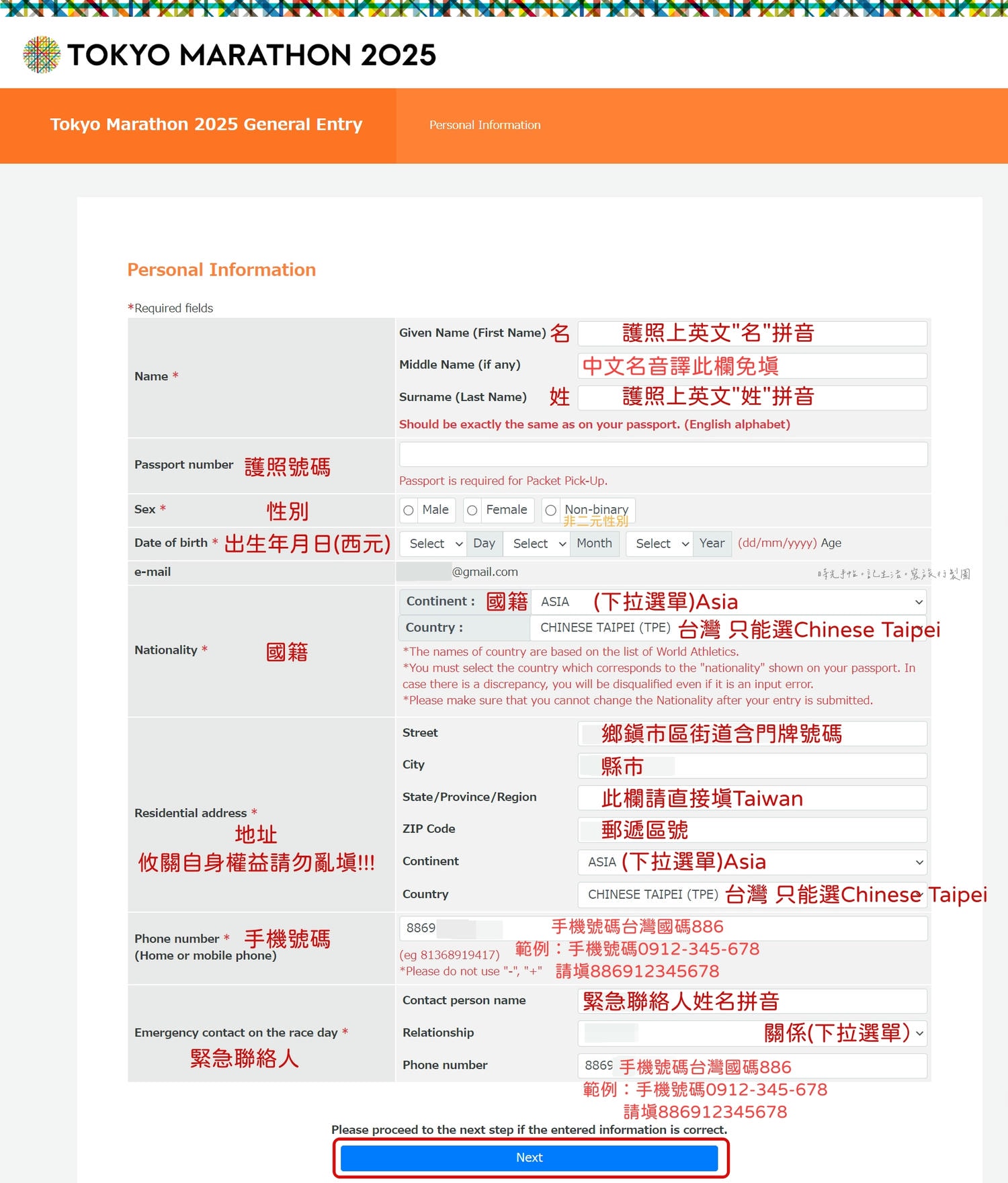Click the Tokyo Marathon 2025 General Entry header

(206, 124)
